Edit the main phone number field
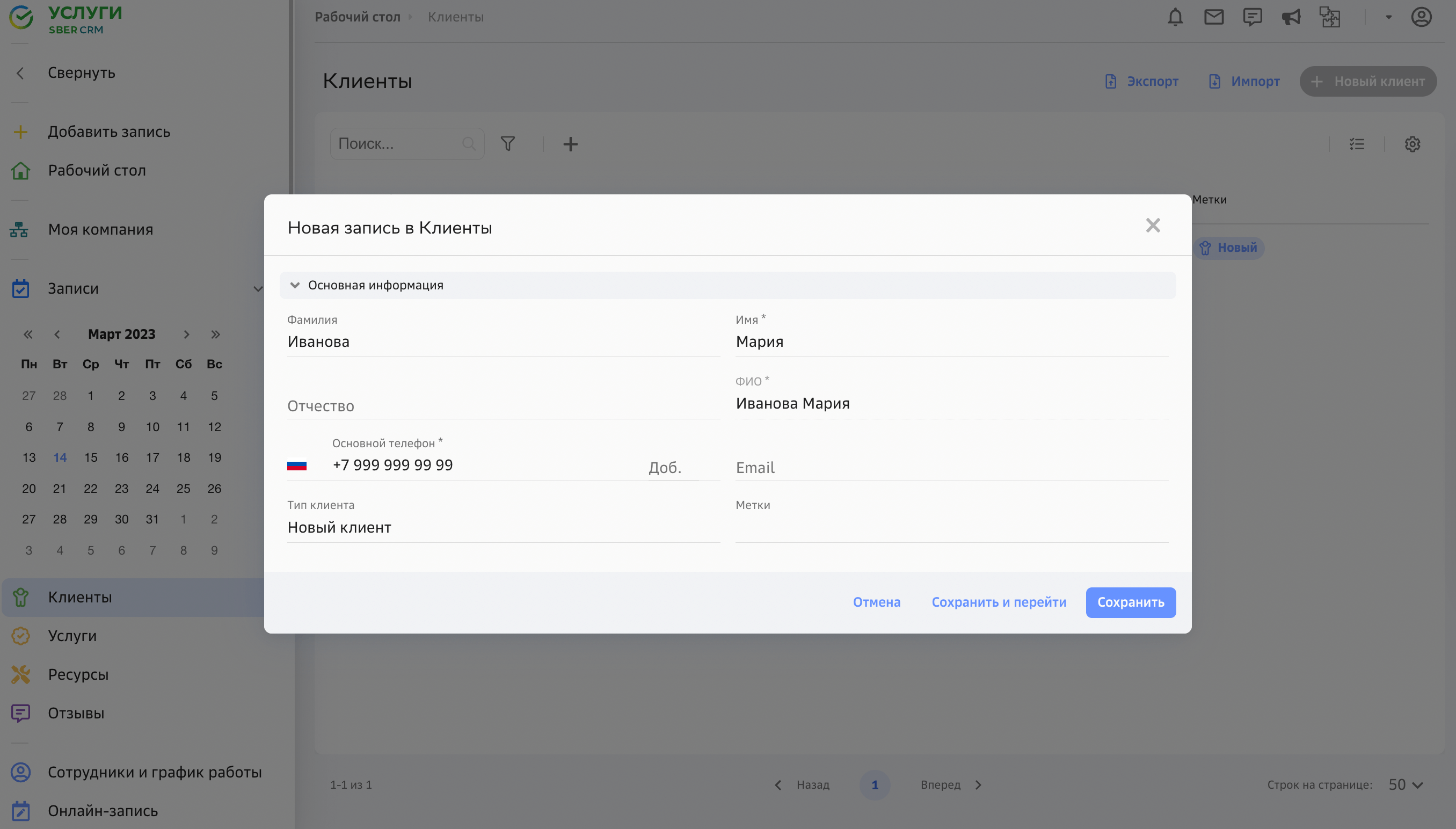 (x=484, y=465)
